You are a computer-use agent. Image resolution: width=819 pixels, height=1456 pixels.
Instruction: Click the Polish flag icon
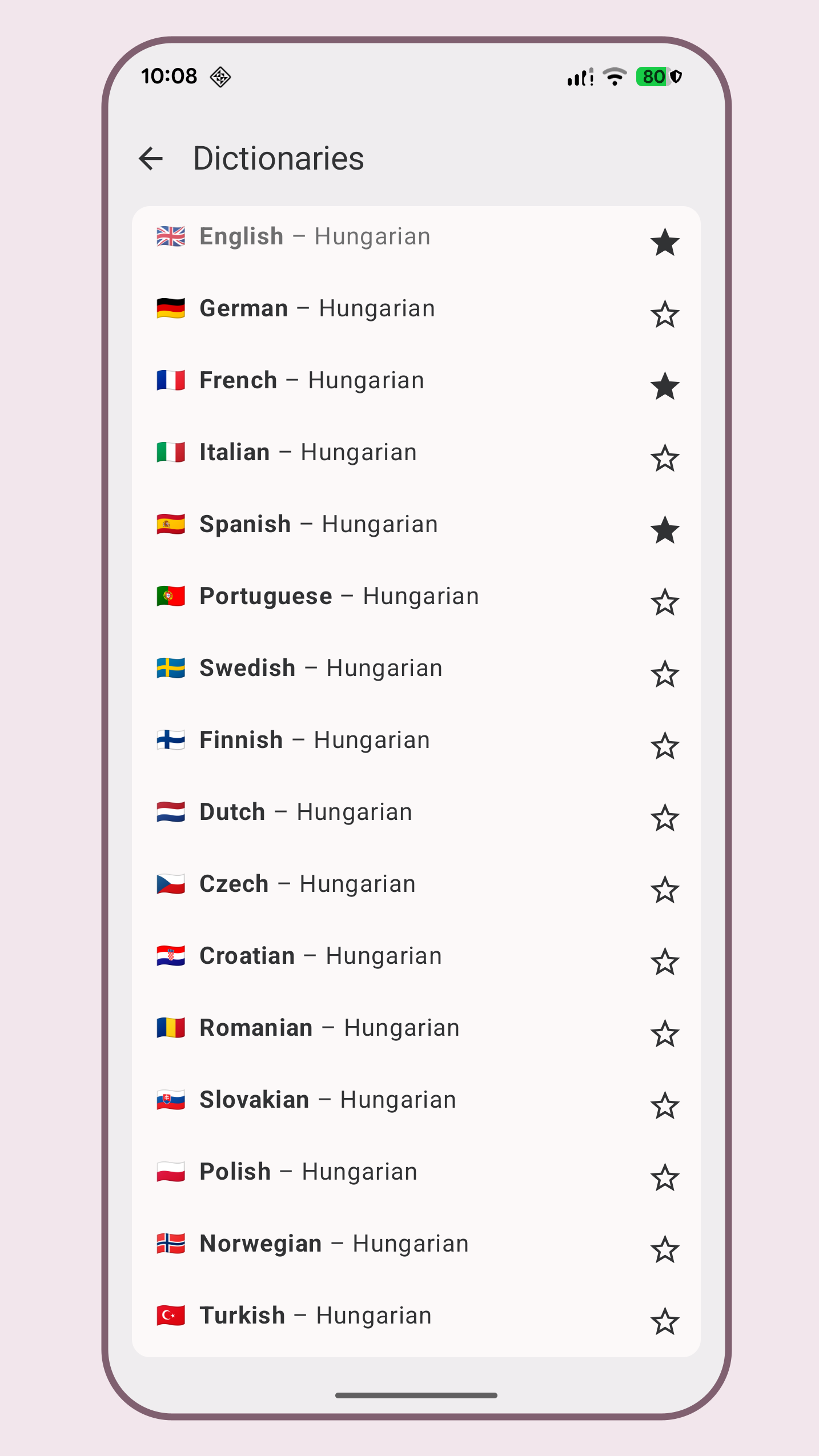coord(171,1172)
